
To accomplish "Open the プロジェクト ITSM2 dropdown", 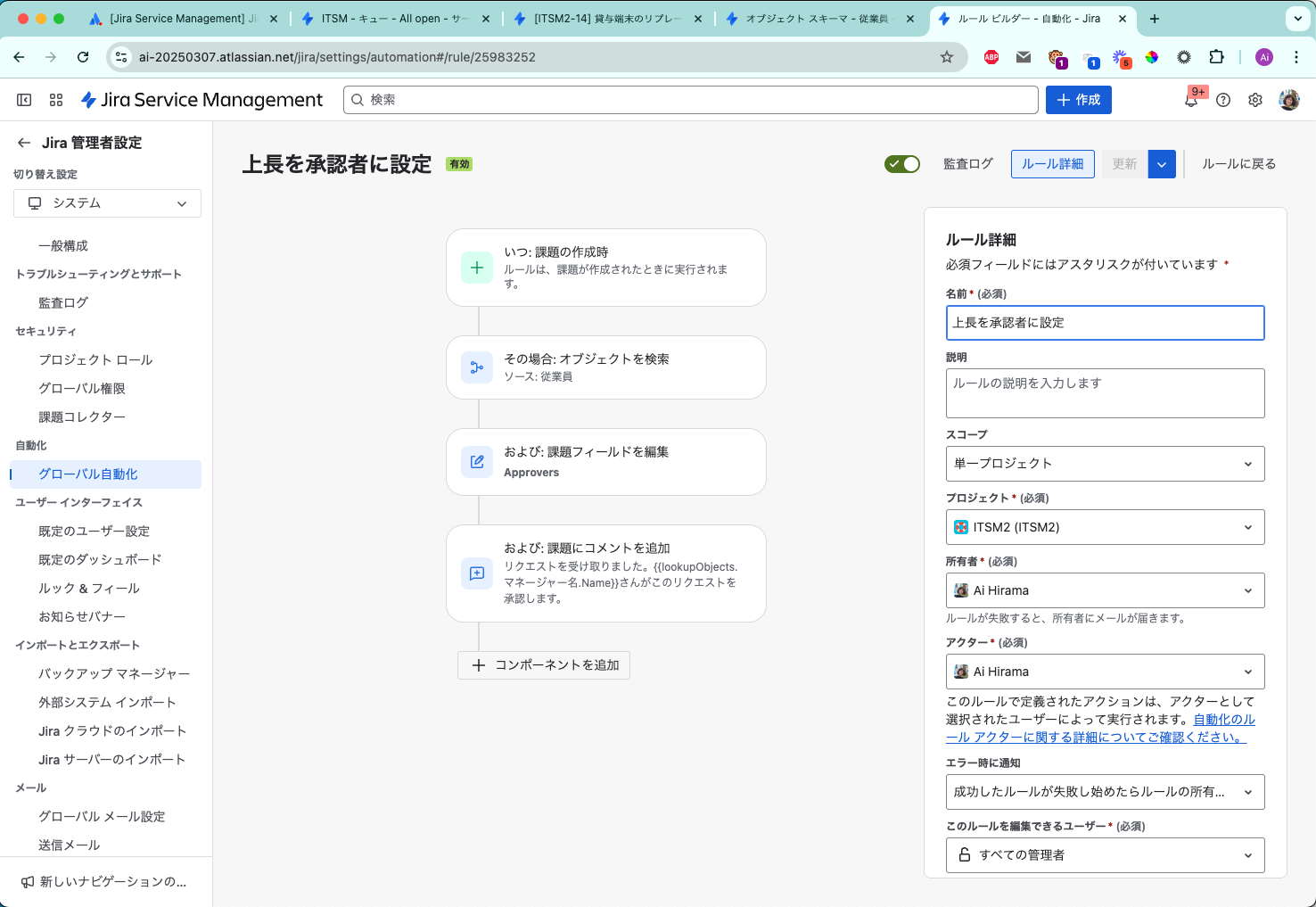I will pyautogui.click(x=1105, y=527).
